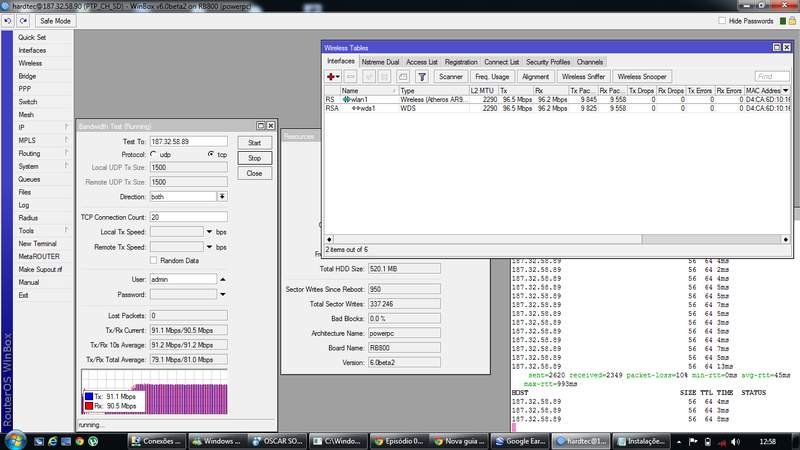Screen dimensions: 800x450
Task: Click the Windows Start orb
Action: [x=14, y=440]
